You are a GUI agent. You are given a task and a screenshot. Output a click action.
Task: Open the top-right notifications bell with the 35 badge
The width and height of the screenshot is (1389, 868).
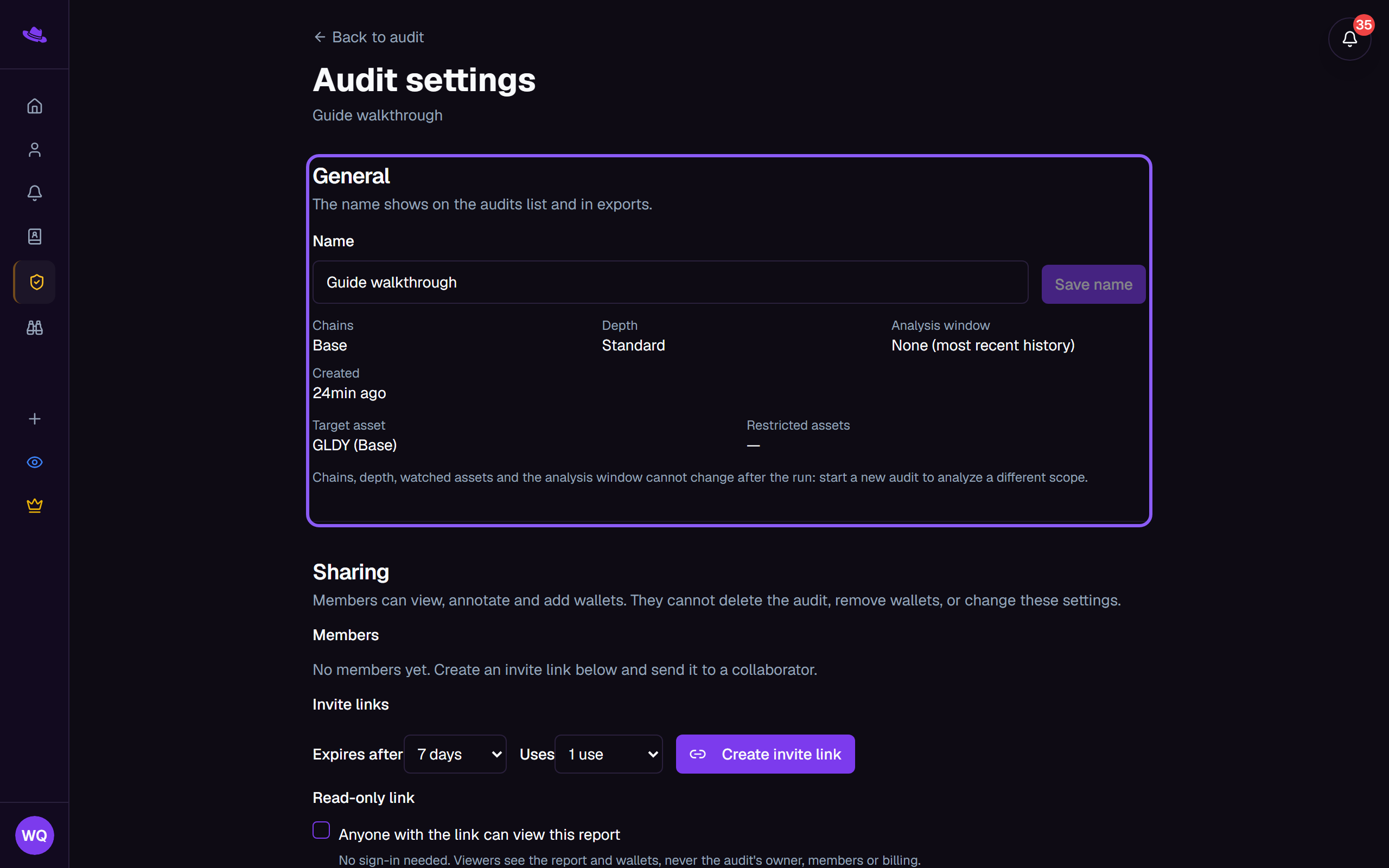1349,39
